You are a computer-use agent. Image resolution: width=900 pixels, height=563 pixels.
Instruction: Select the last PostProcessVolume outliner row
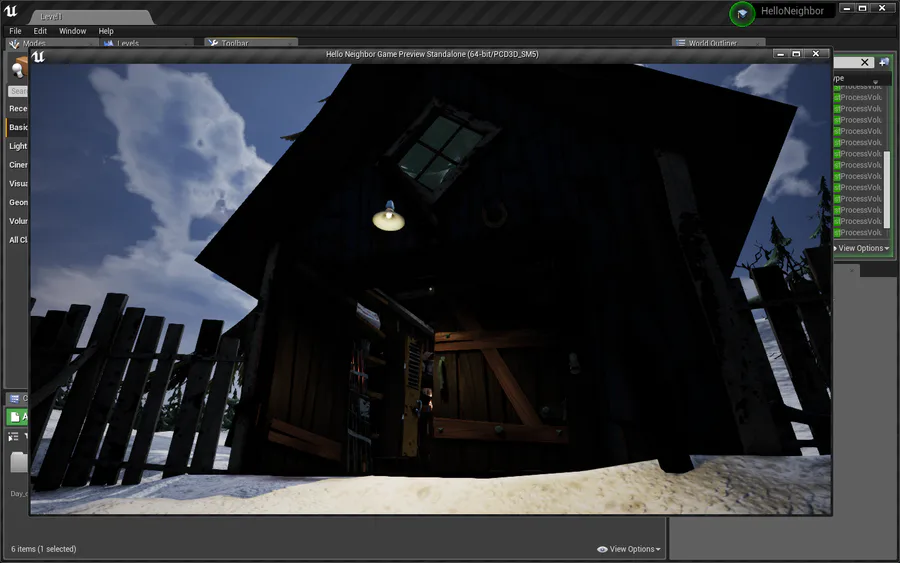click(858, 233)
